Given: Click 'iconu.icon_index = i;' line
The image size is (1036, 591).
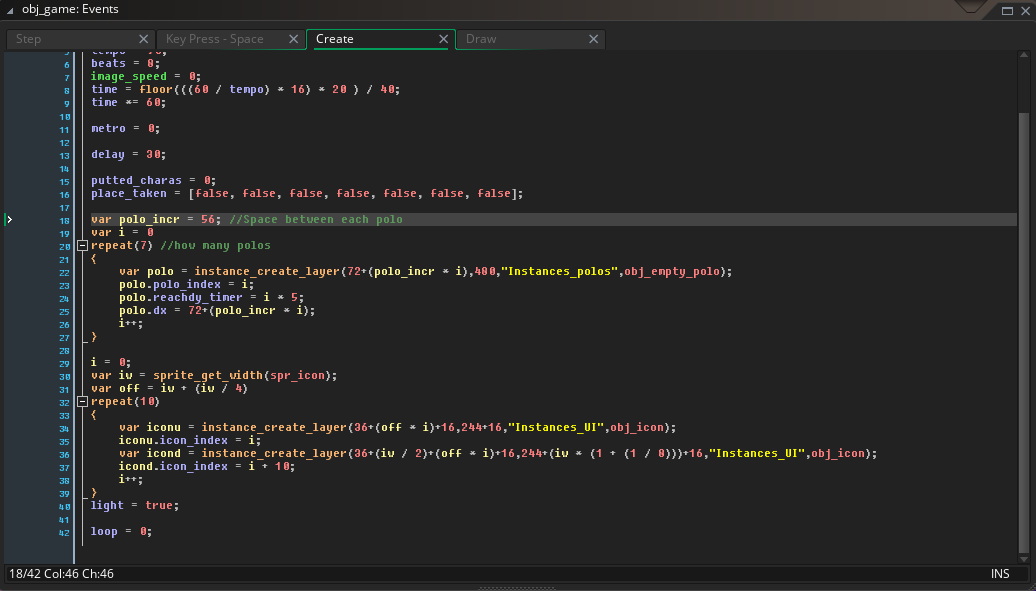Looking at the screenshot, I should [x=190, y=440].
